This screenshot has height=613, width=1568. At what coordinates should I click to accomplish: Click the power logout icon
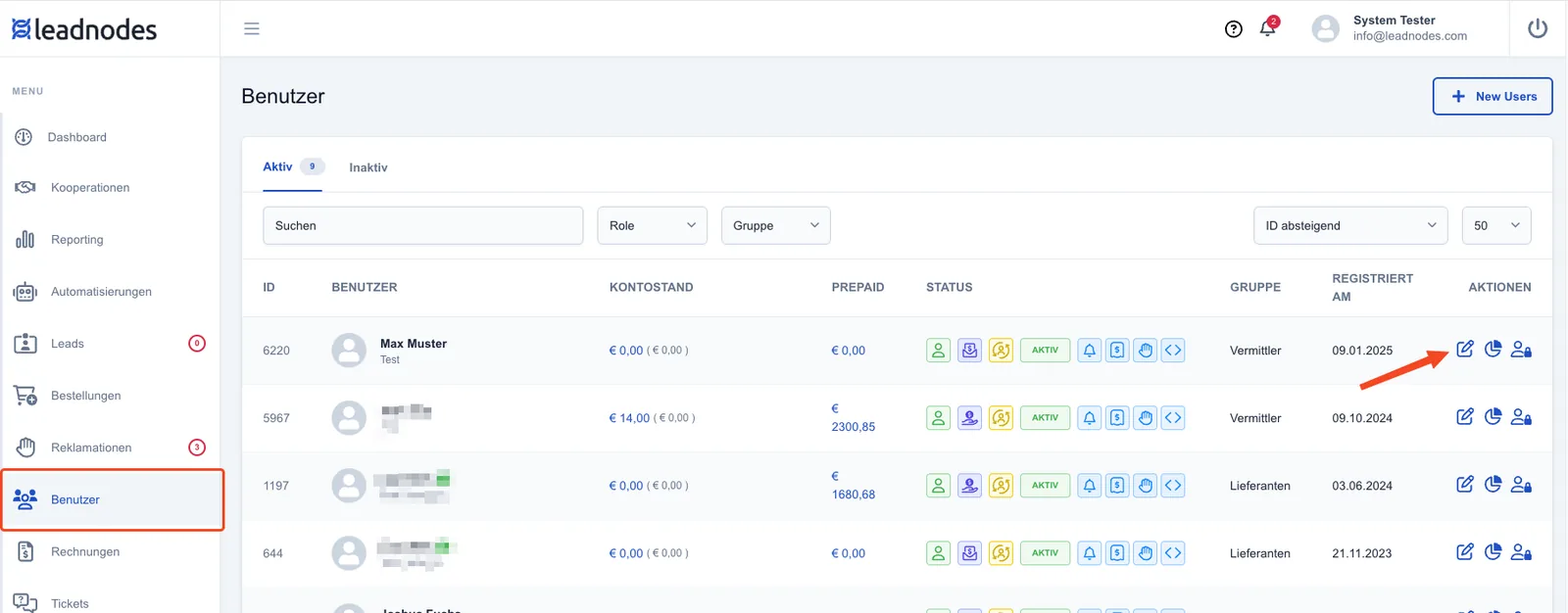pyautogui.click(x=1538, y=28)
